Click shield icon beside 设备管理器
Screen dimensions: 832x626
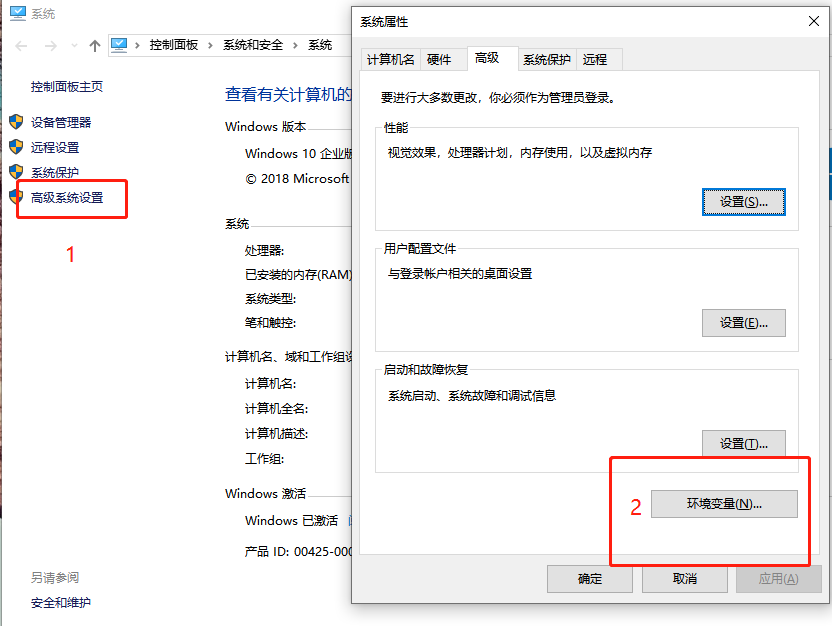click(x=16, y=122)
